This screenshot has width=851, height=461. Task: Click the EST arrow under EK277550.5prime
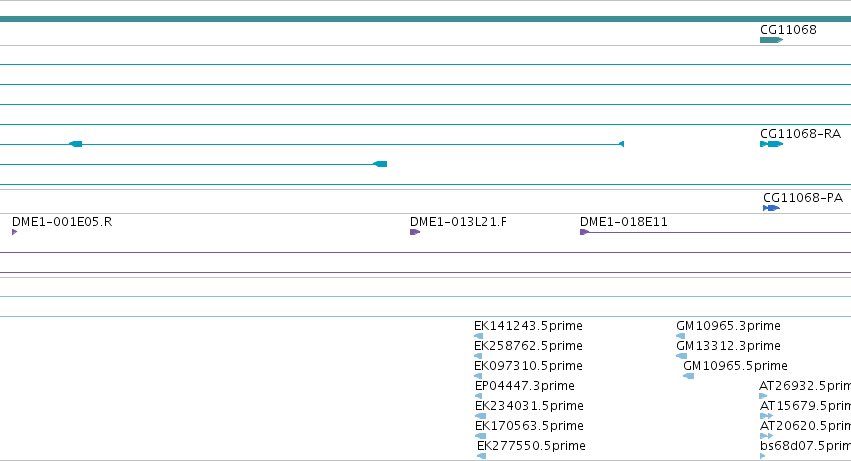click(x=481, y=456)
